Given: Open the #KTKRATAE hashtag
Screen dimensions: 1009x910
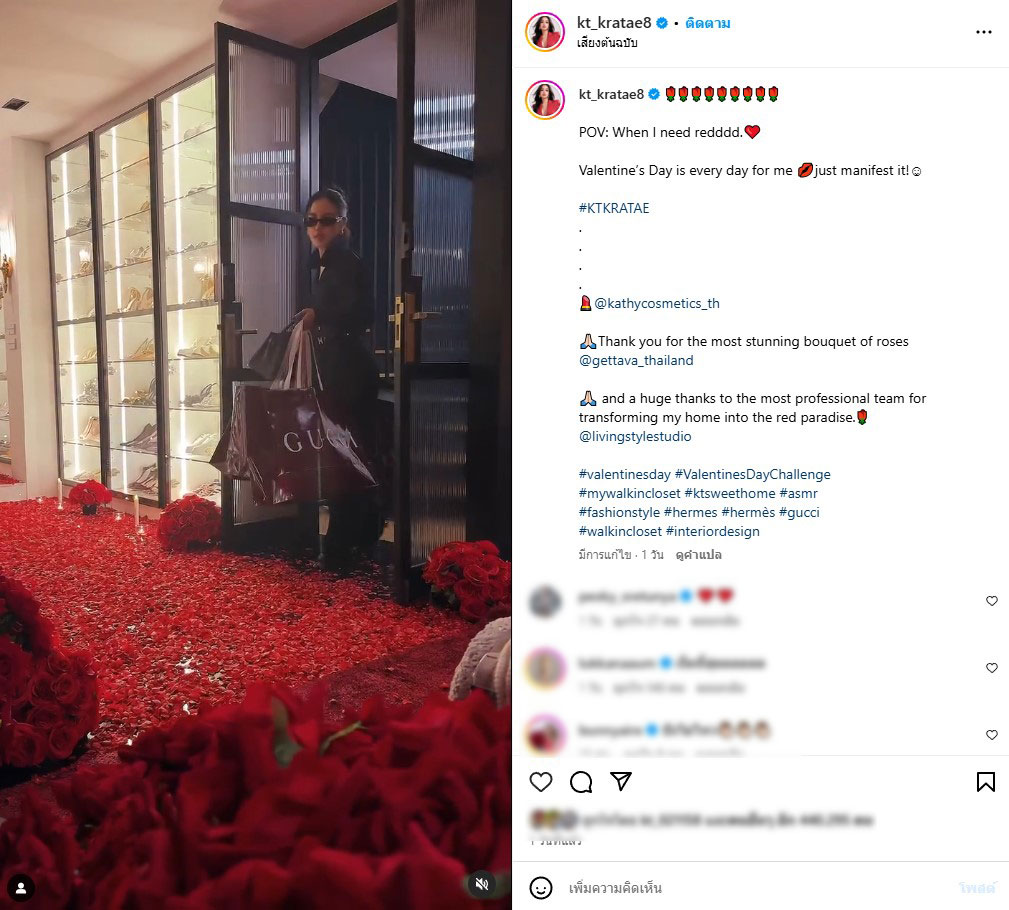Looking at the screenshot, I should [x=614, y=208].
